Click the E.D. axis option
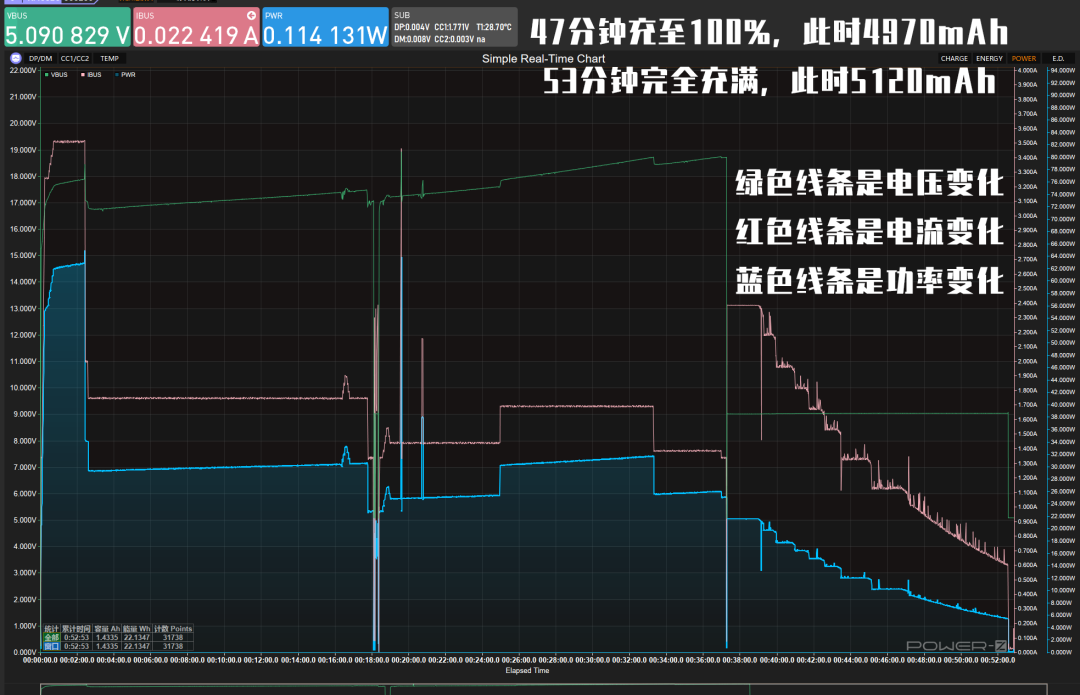 1057,59
